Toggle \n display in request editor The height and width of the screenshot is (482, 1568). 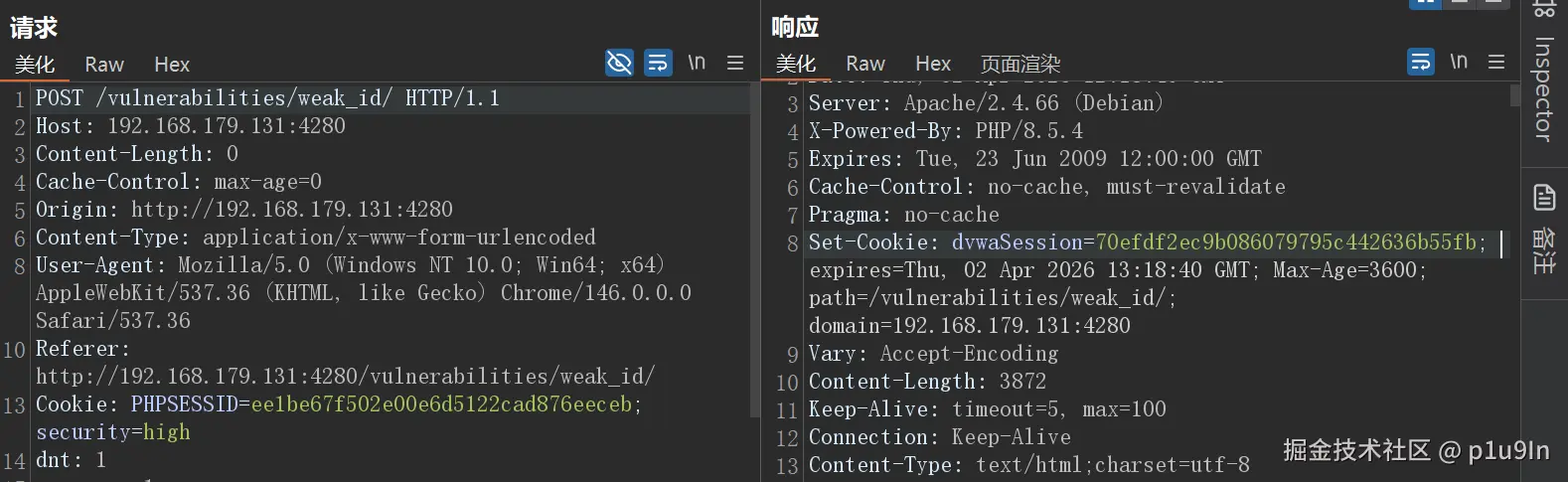tap(697, 63)
